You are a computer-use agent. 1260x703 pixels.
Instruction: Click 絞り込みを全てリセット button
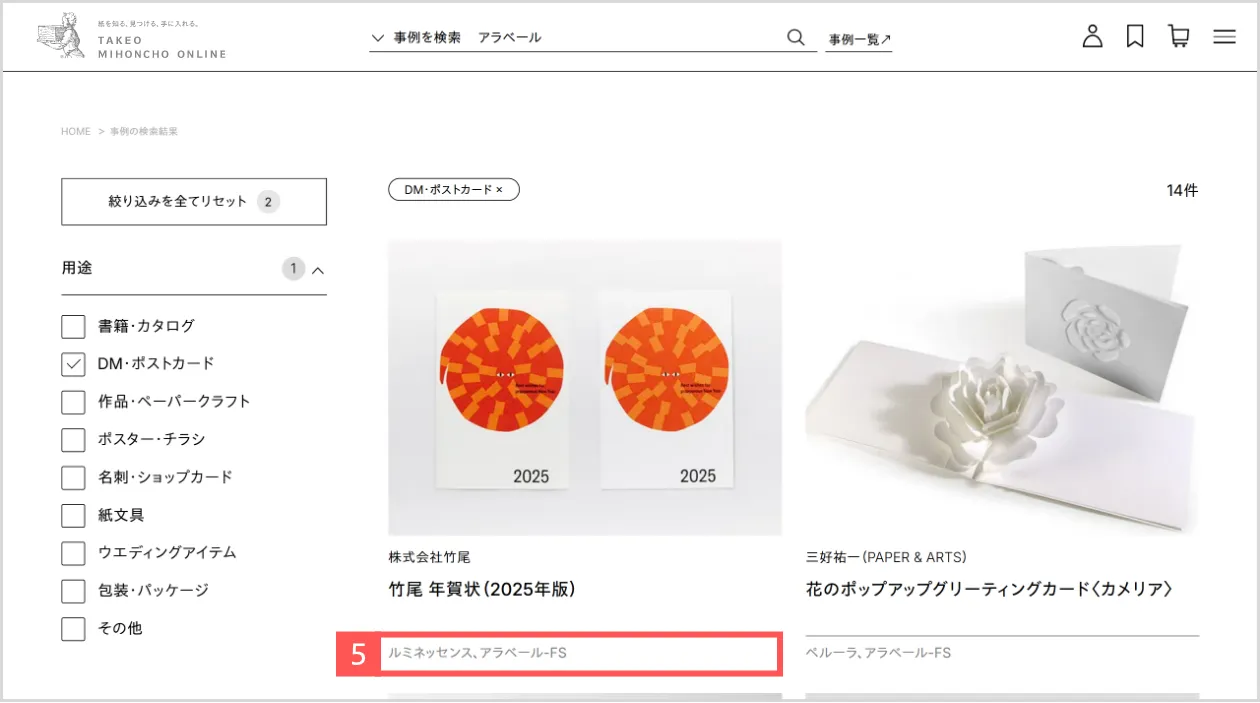pos(193,202)
